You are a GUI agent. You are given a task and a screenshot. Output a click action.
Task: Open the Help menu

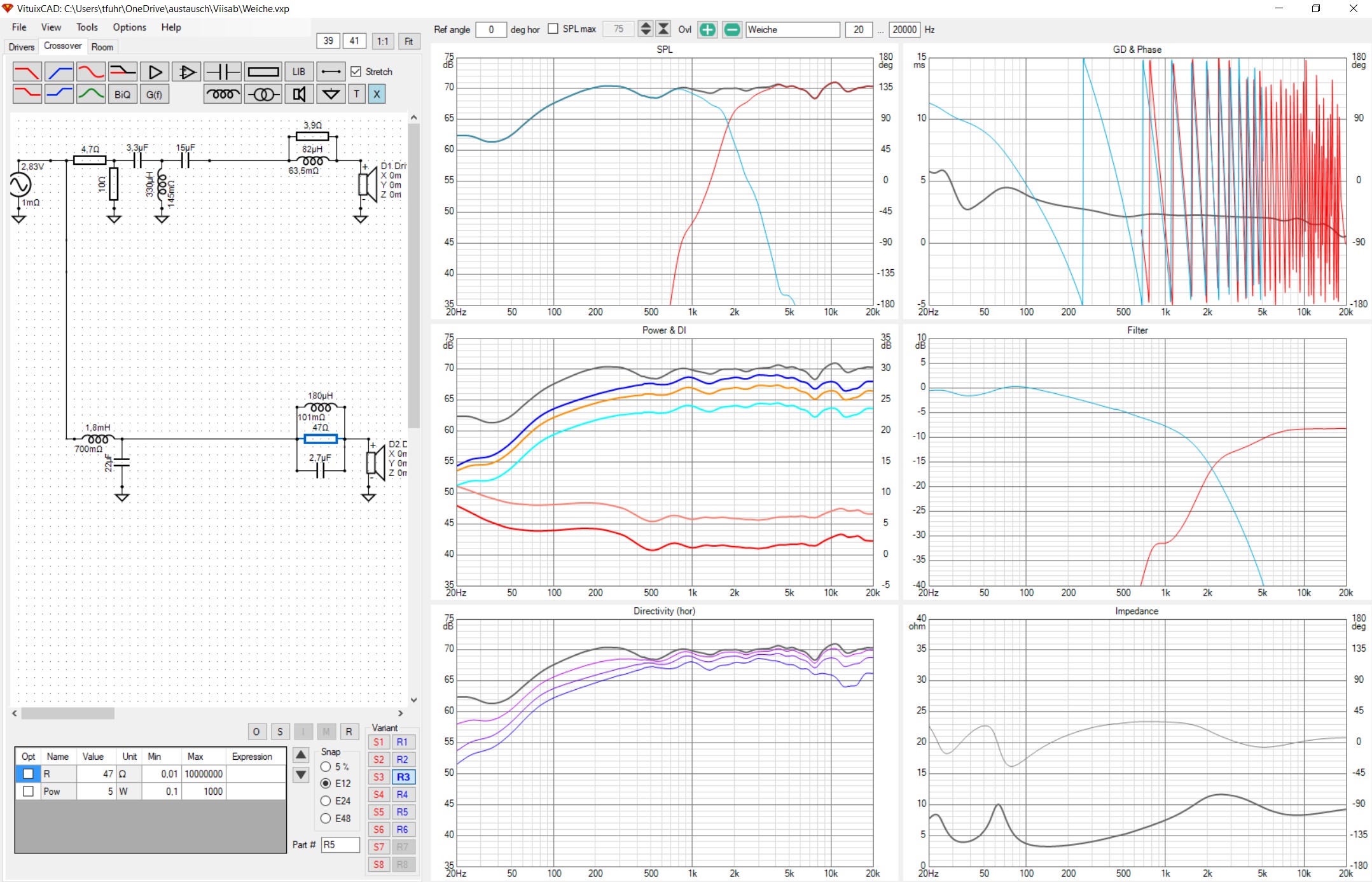(x=171, y=27)
